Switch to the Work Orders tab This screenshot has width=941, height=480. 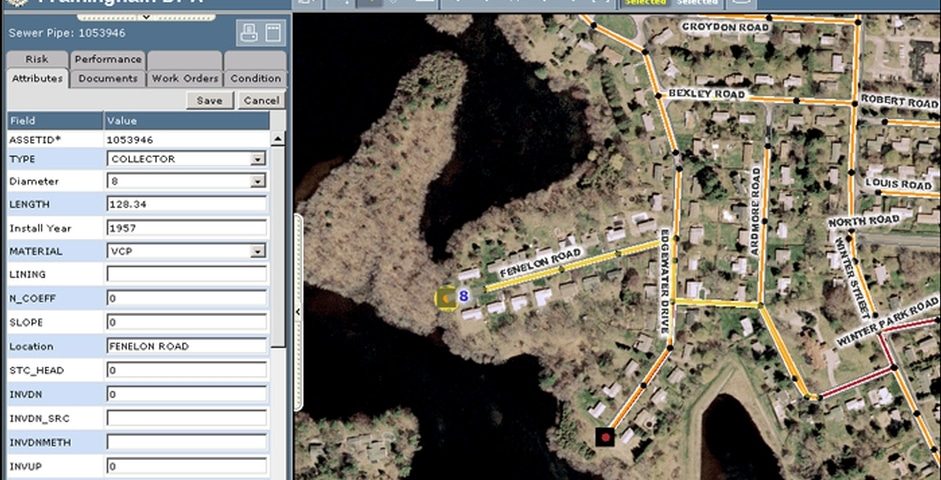point(185,79)
